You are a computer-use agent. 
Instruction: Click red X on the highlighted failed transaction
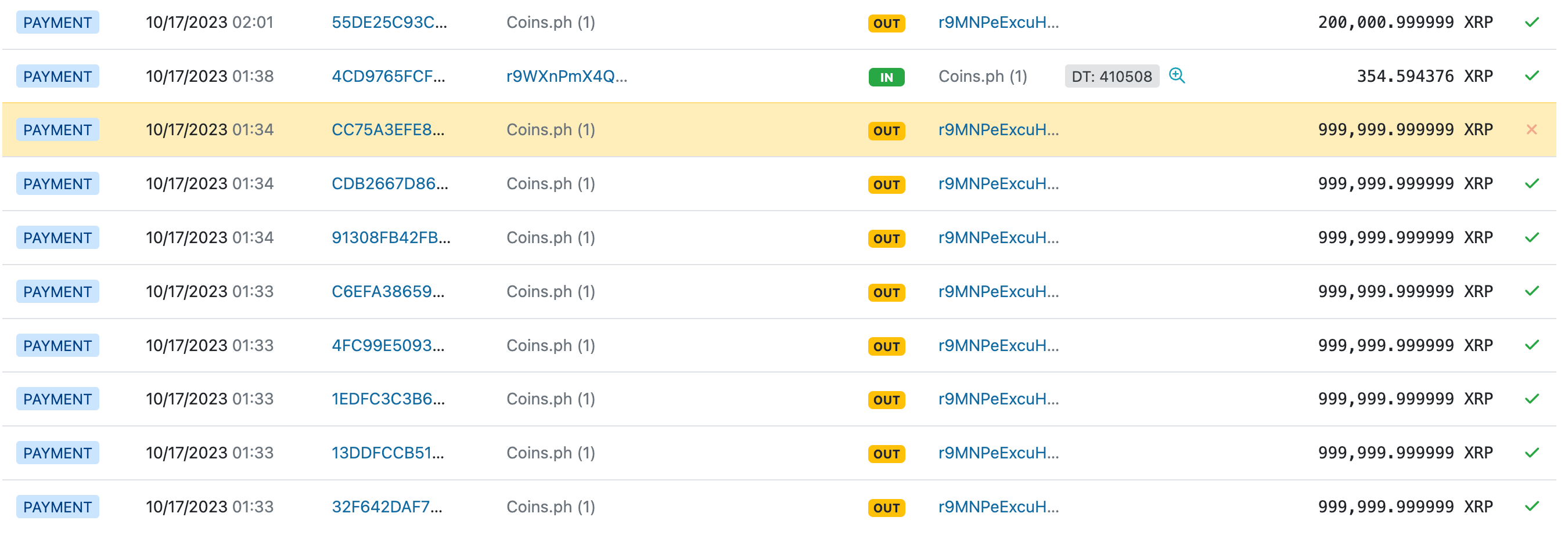(1533, 129)
